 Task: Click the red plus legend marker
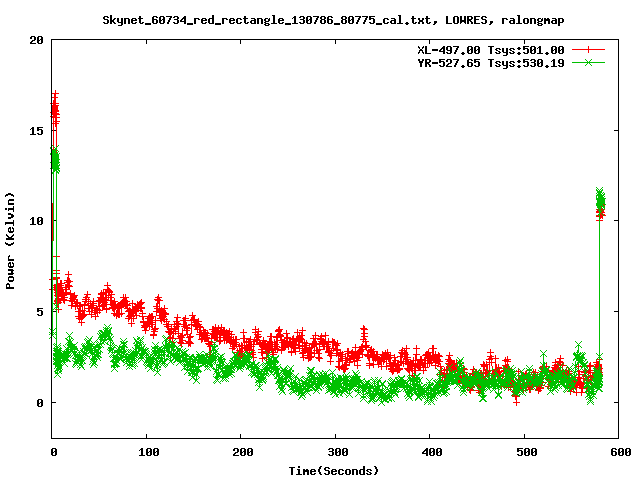(x=588, y=50)
